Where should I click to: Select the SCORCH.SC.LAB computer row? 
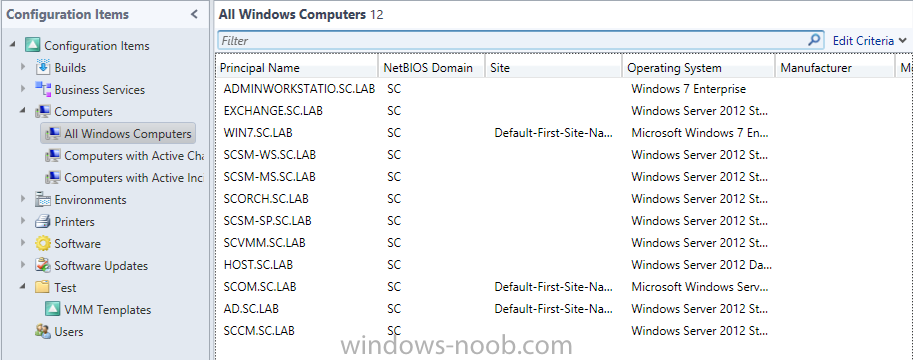(x=562, y=199)
